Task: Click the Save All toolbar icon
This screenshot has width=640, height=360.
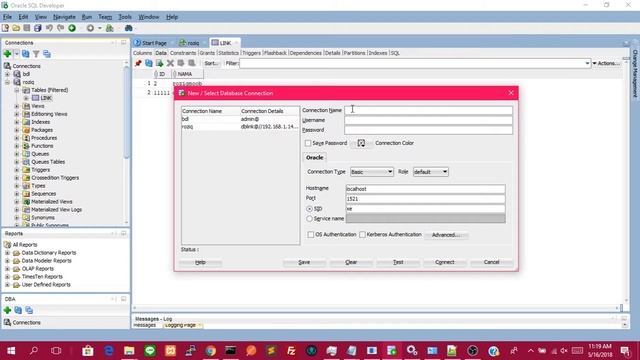Action: (38, 28)
